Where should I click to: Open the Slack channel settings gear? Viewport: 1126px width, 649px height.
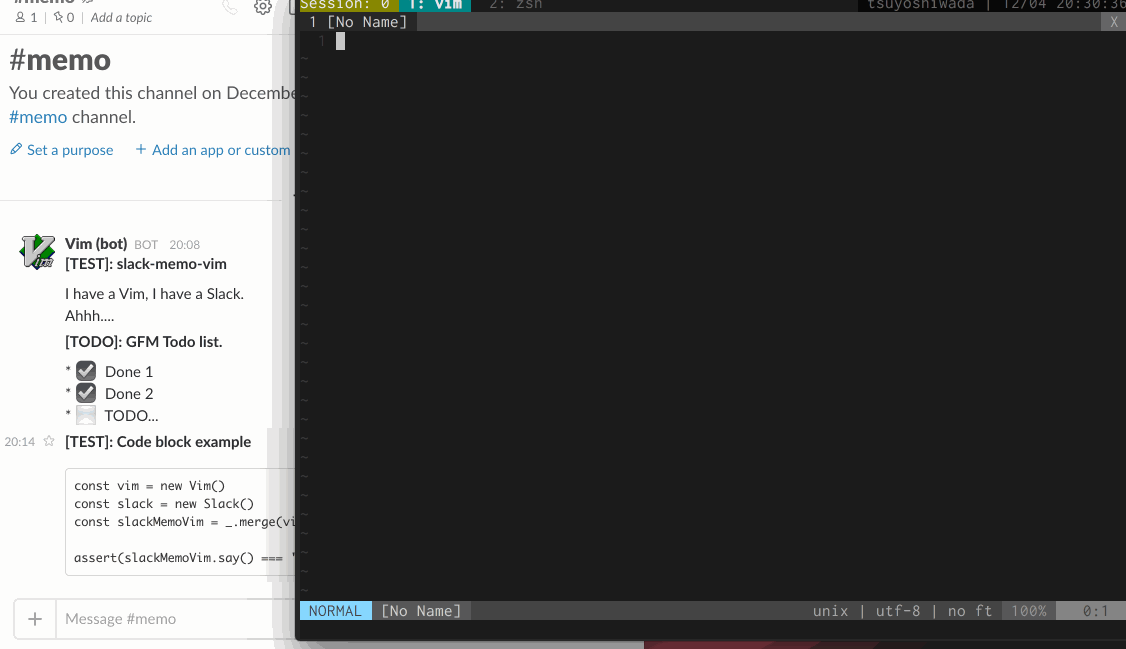263,7
